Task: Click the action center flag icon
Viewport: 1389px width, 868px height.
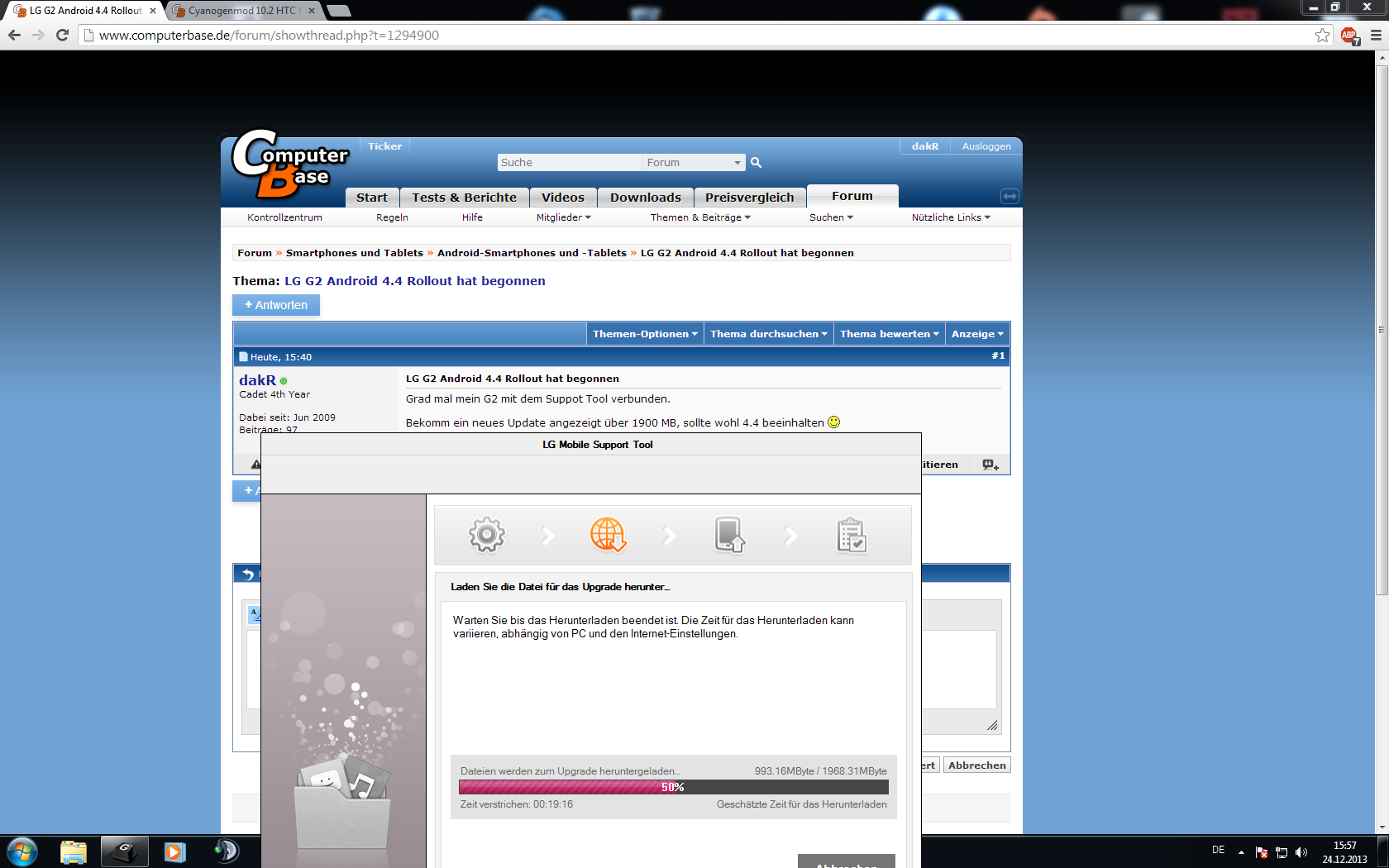Action: pos(1262,852)
